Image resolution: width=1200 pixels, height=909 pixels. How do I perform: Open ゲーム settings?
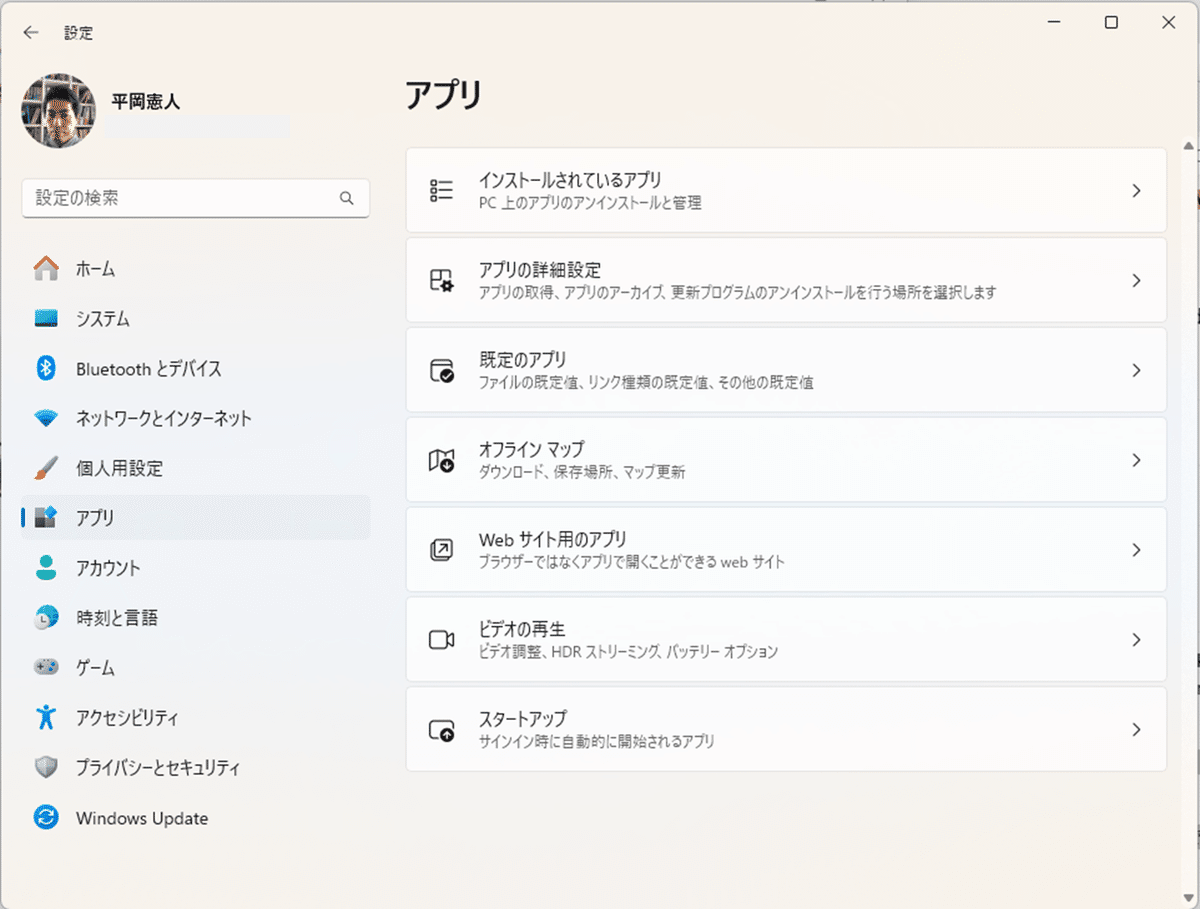click(195, 667)
